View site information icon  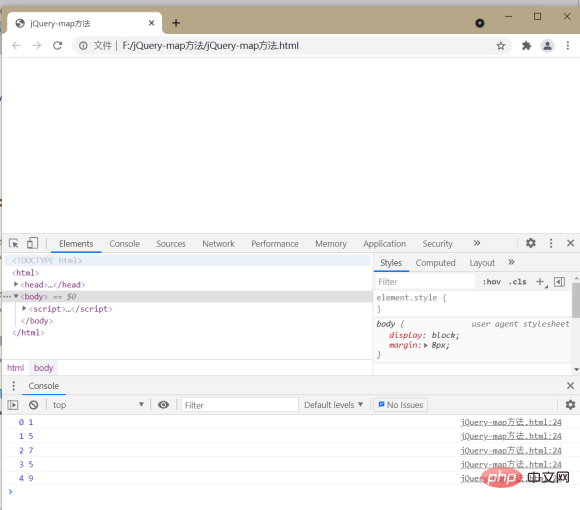[x=83, y=45]
